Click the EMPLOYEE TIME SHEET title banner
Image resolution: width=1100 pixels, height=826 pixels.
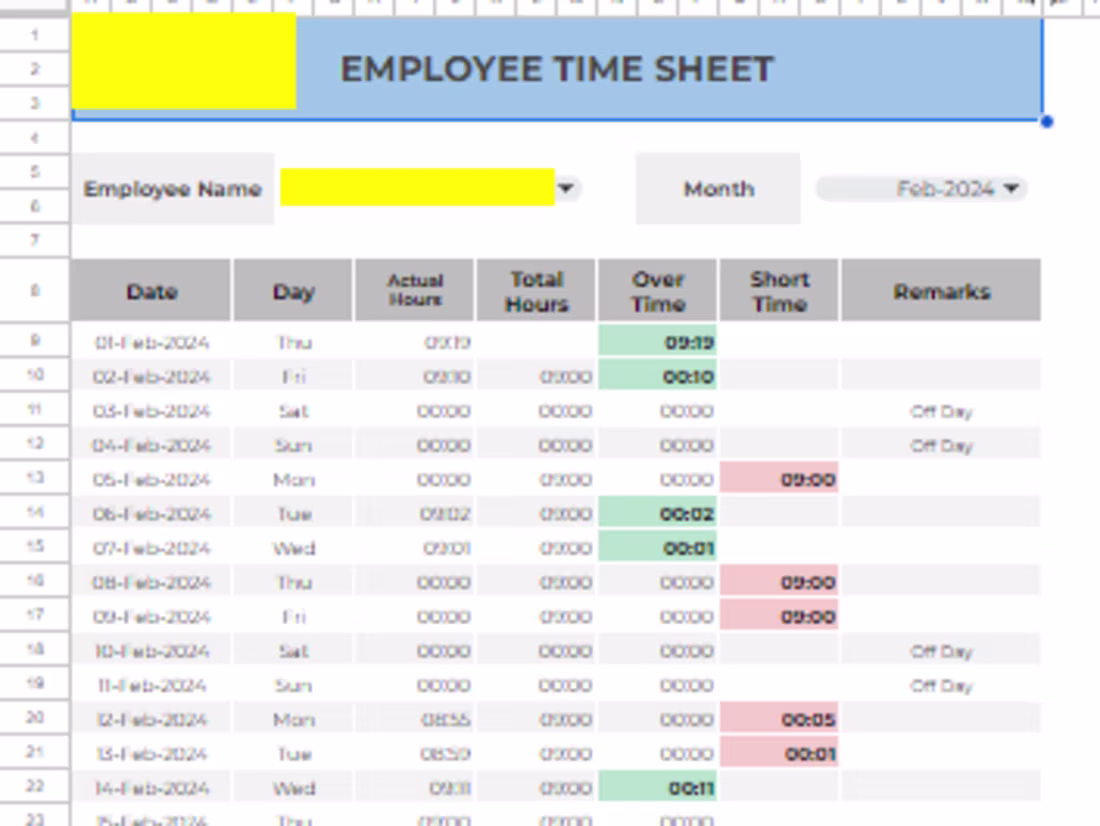(556, 70)
